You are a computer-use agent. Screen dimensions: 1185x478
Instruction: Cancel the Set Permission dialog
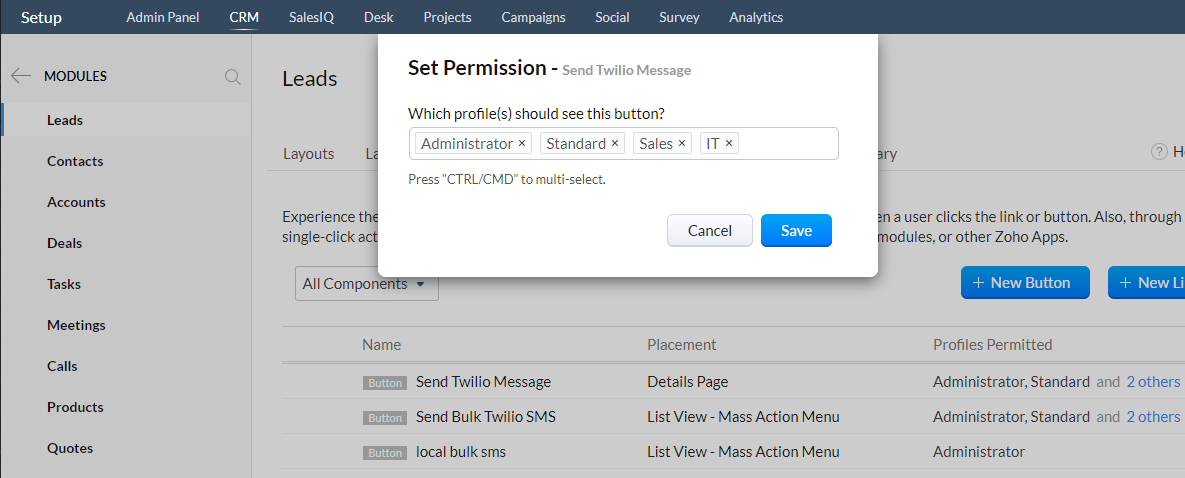[x=710, y=231]
